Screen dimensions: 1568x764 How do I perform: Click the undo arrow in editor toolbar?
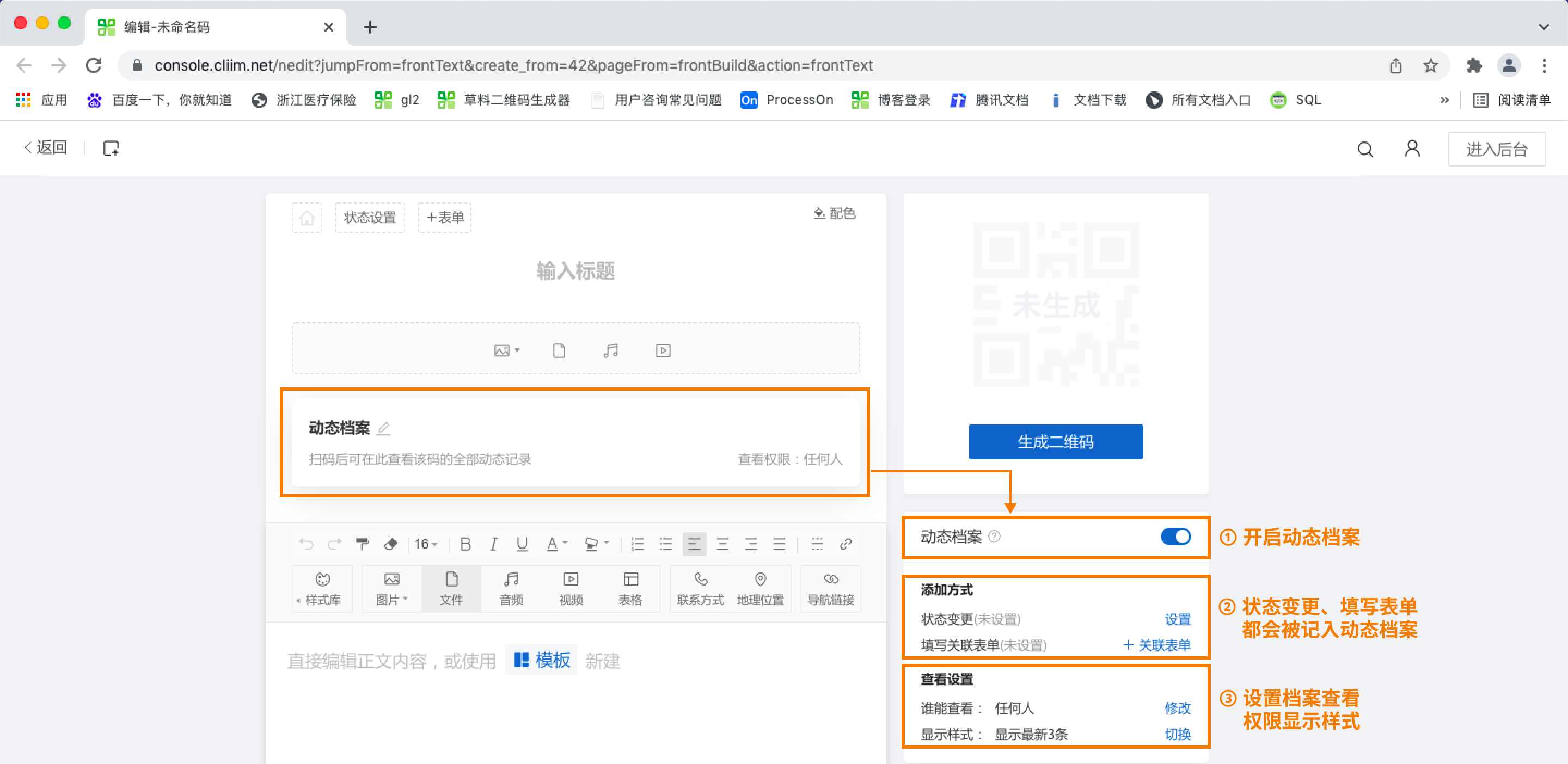point(306,544)
